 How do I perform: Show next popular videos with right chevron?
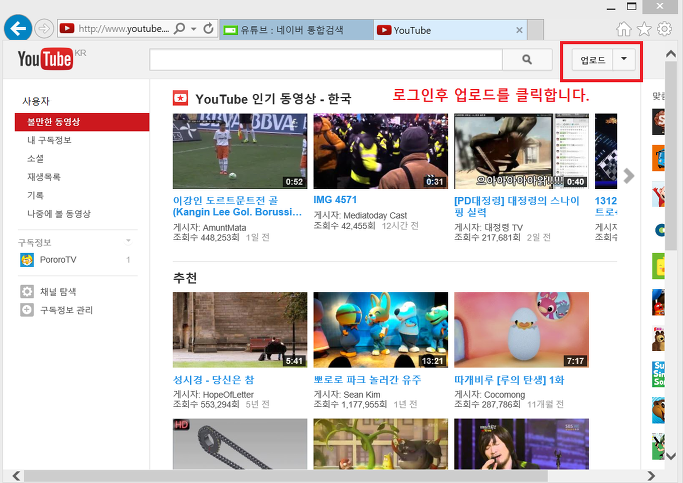628,176
